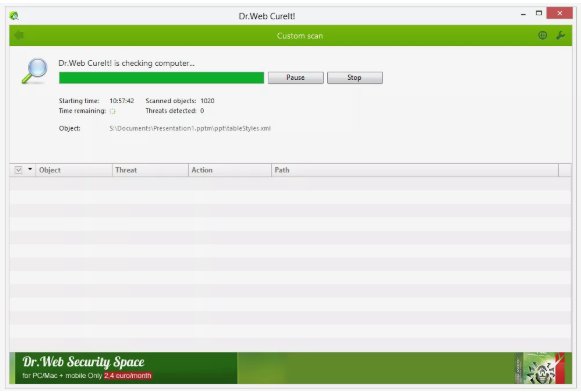This screenshot has height=392, width=581.
Task: Click the 2.4 euro/month price label
Action: point(128,376)
